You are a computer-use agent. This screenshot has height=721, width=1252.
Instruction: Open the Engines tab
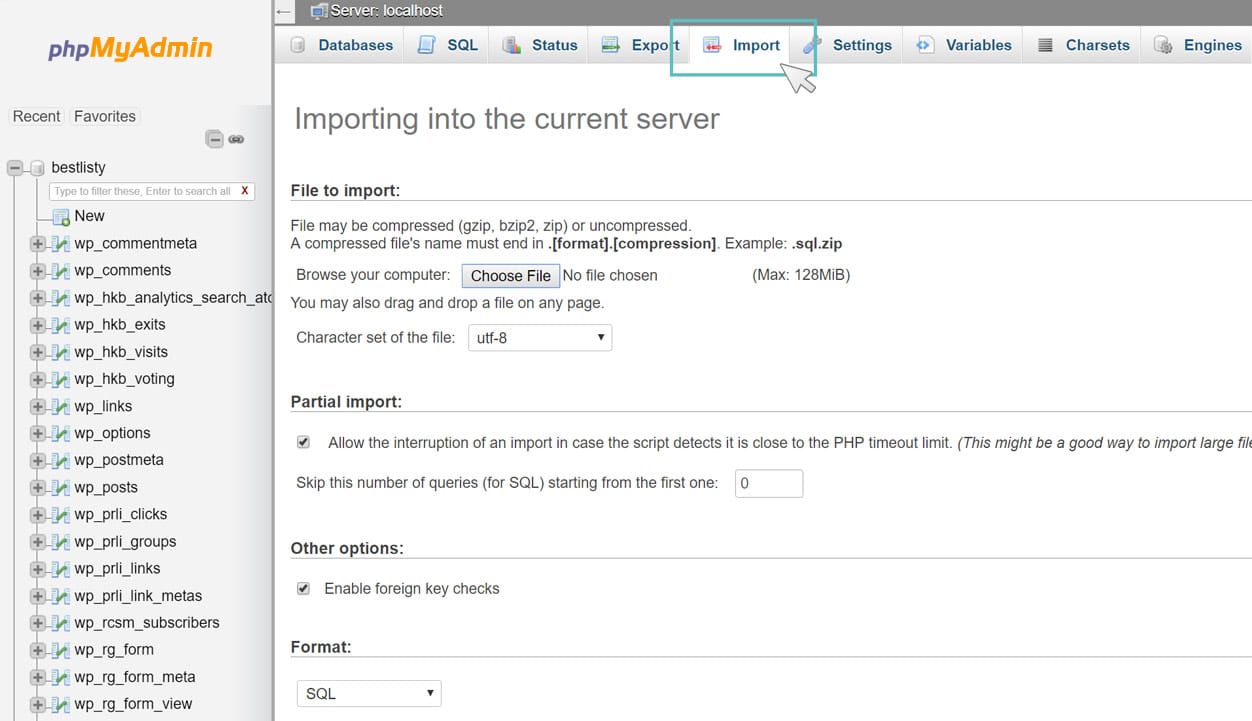(x=1198, y=45)
